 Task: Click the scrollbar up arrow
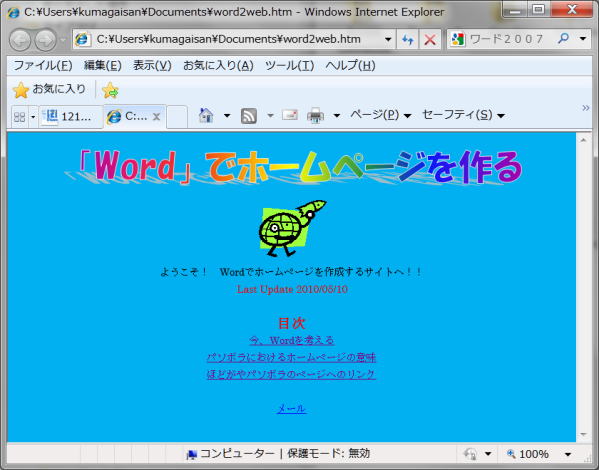click(x=583, y=140)
